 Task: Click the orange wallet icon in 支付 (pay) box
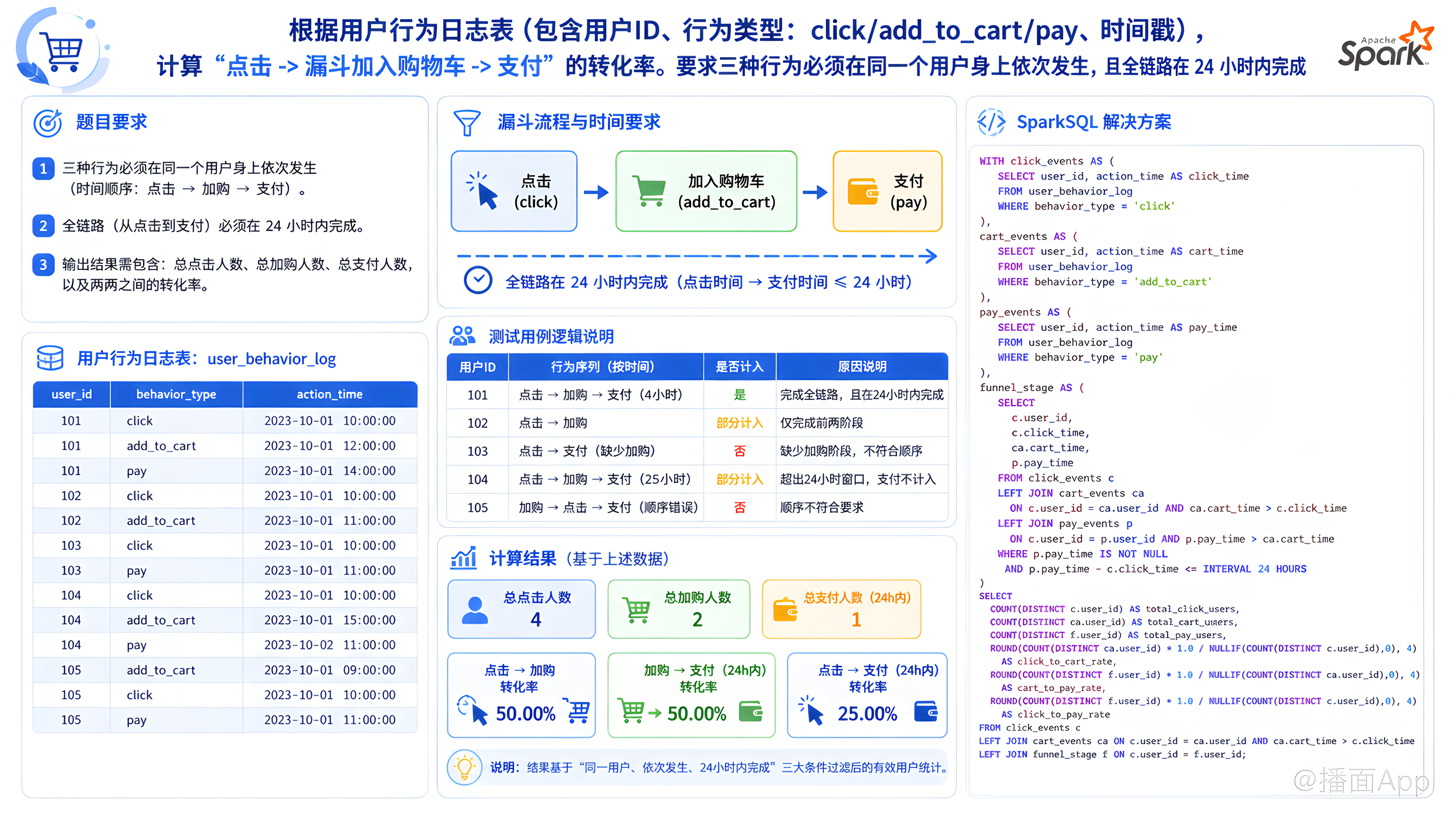tap(863, 191)
